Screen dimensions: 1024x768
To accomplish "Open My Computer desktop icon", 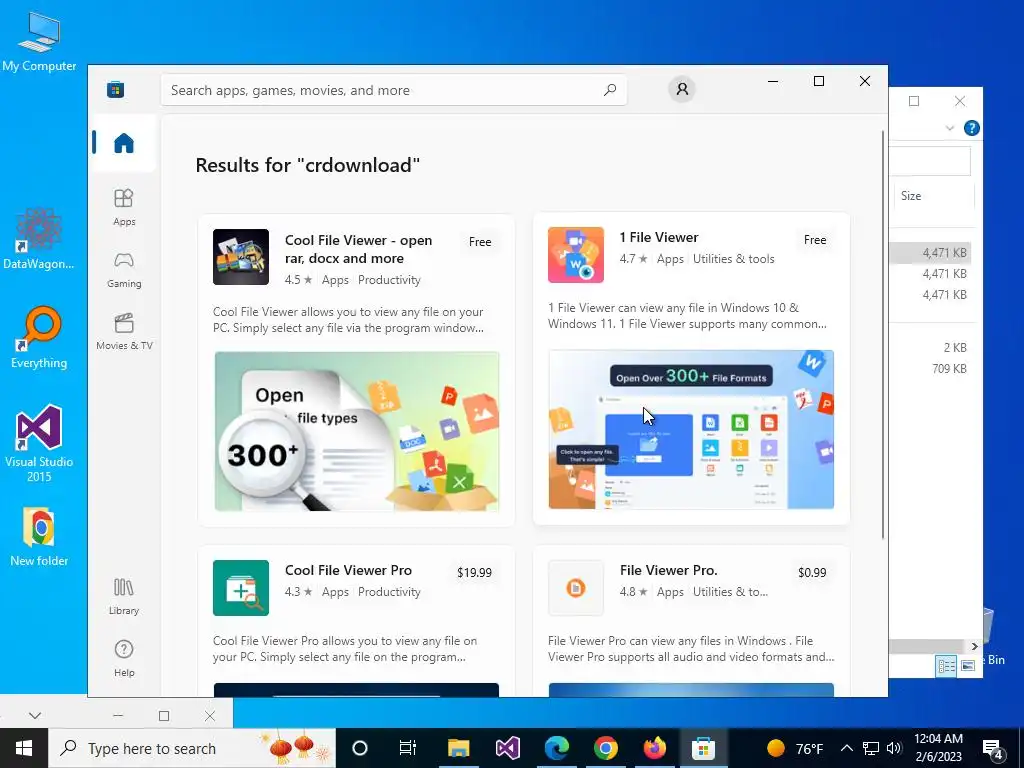I will coord(39,42).
